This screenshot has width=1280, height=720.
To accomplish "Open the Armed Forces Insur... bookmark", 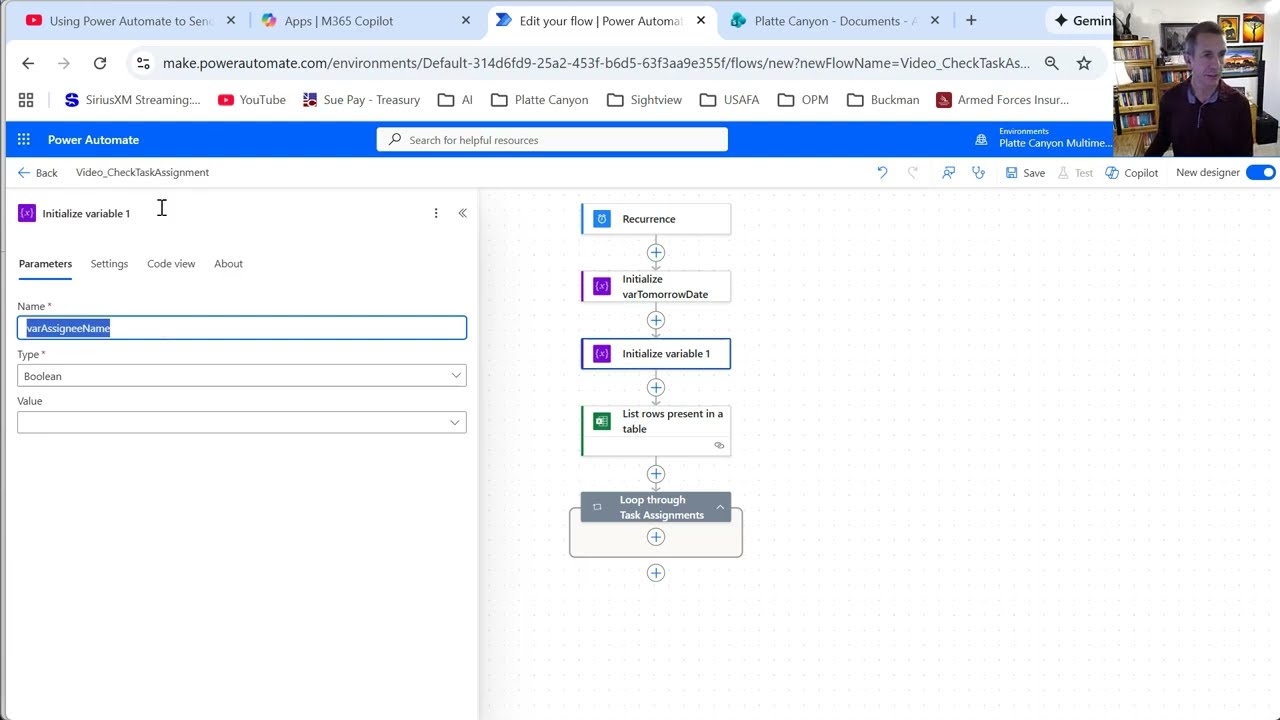I will point(1003,100).
